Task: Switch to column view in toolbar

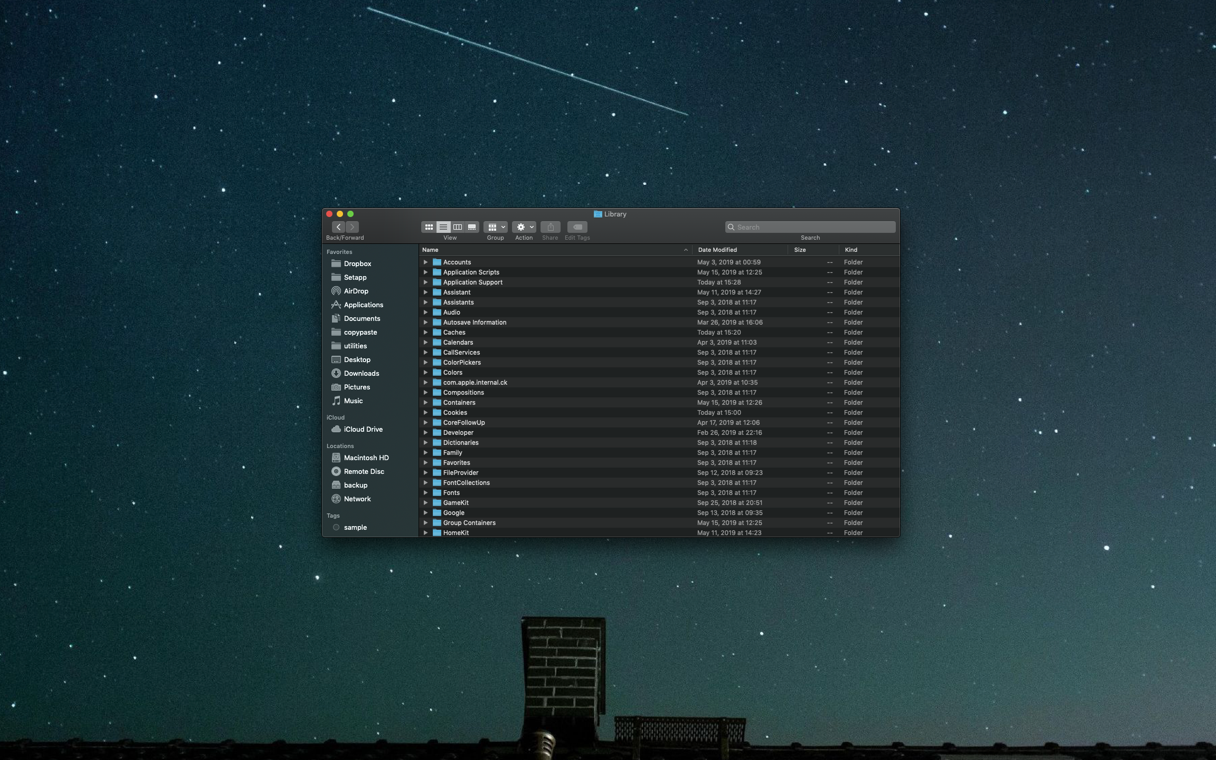Action: (x=457, y=227)
